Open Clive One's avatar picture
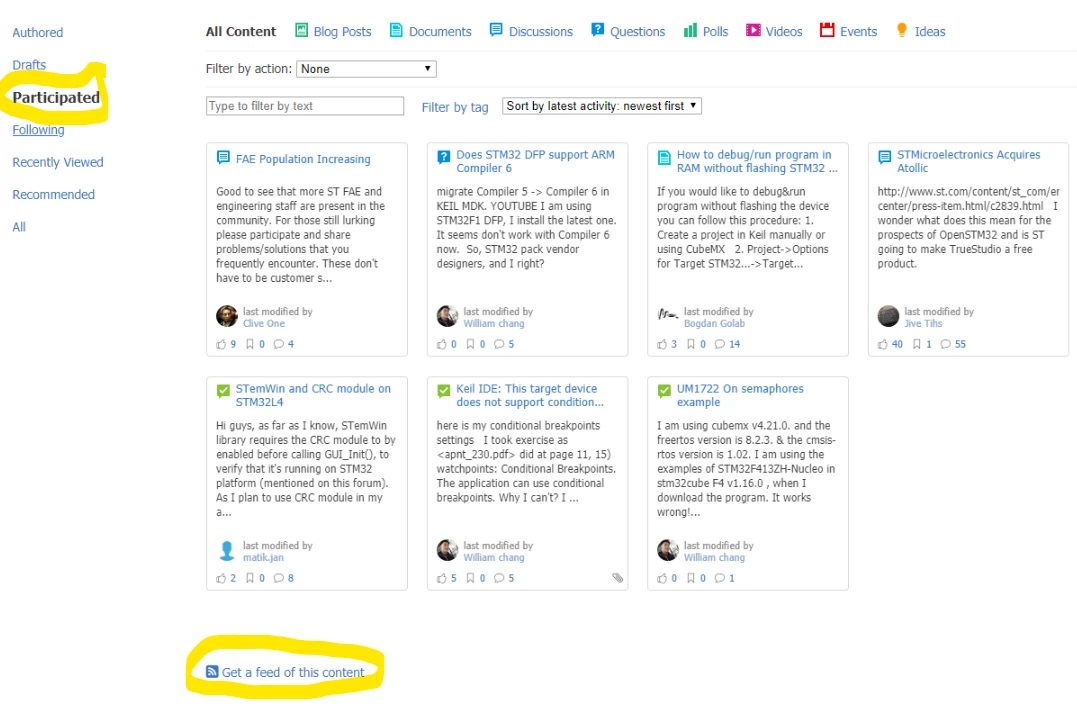1077x708 pixels. (x=227, y=316)
